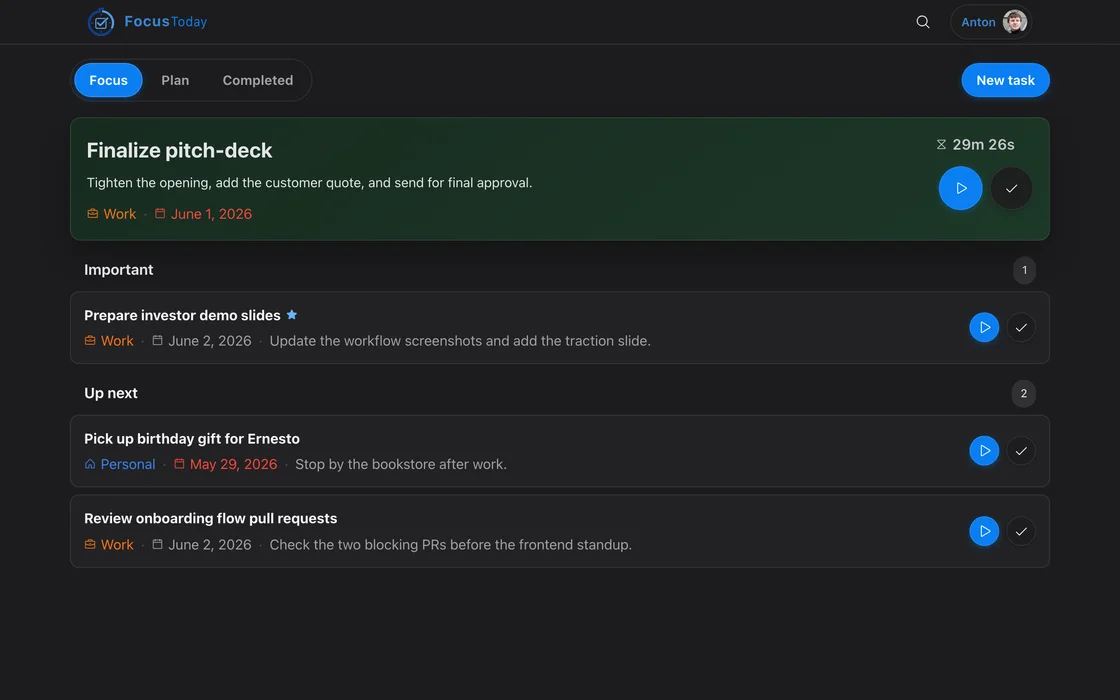Open Anton's profile avatar
Screen dimensions: 1120x700
coord(1014,22)
